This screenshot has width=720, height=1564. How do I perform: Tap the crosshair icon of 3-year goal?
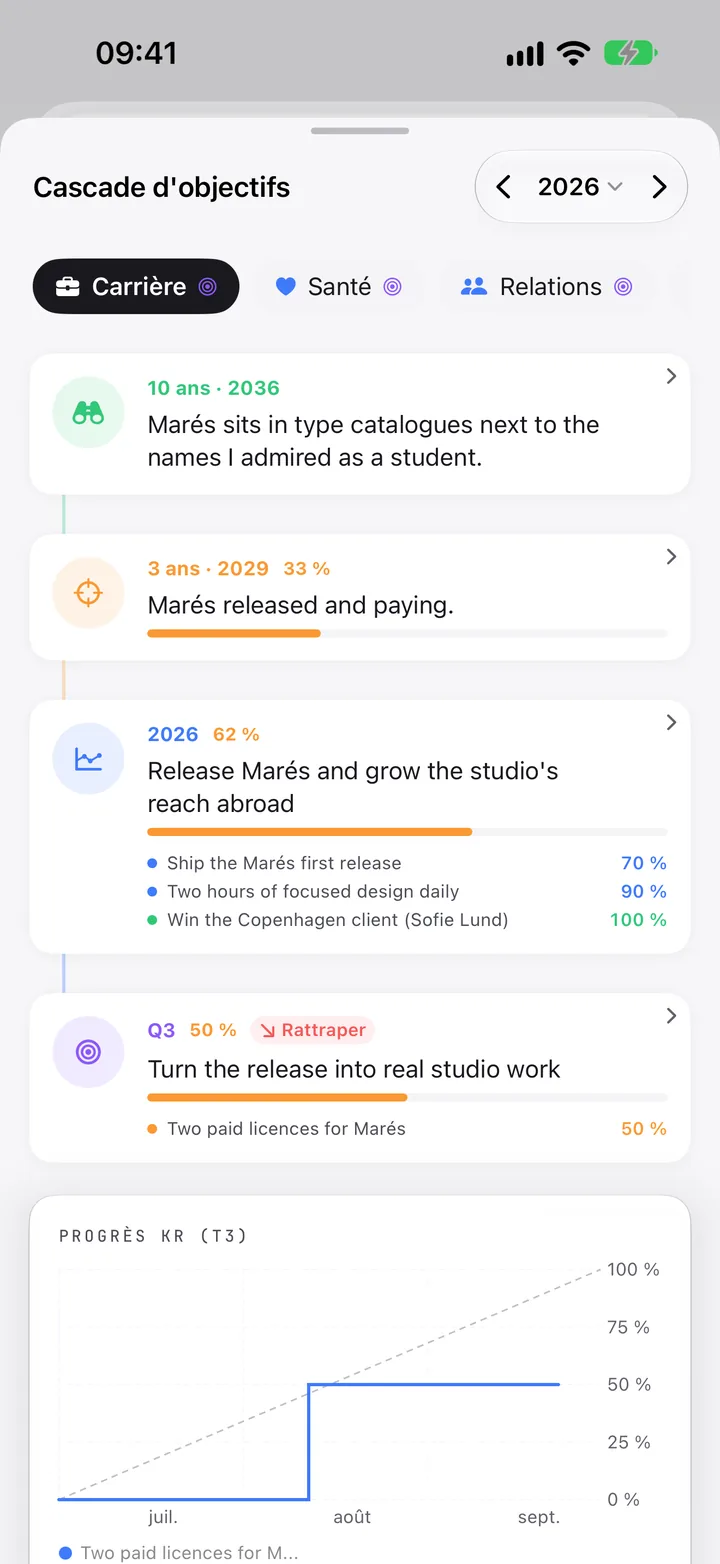(x=88, y=593)
